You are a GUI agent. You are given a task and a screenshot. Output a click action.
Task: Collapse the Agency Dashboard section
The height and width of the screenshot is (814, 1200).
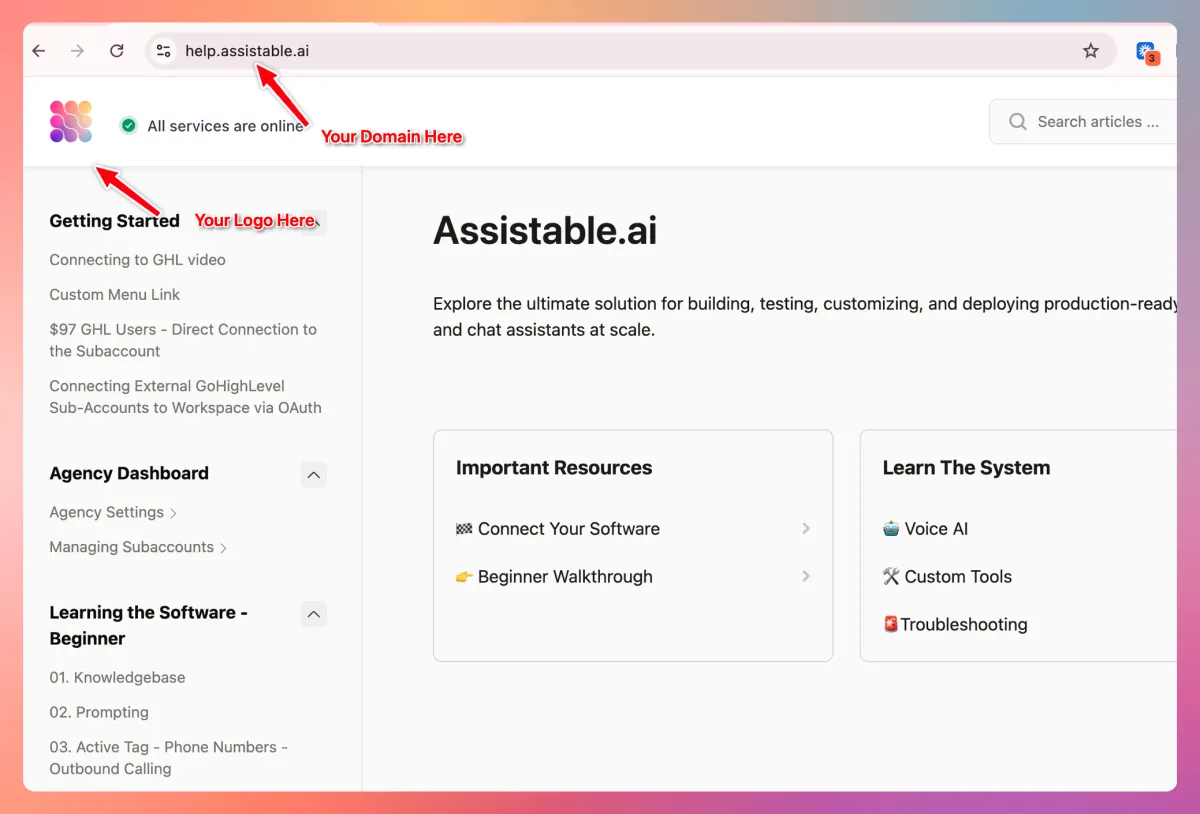click(x=314, y=475)
